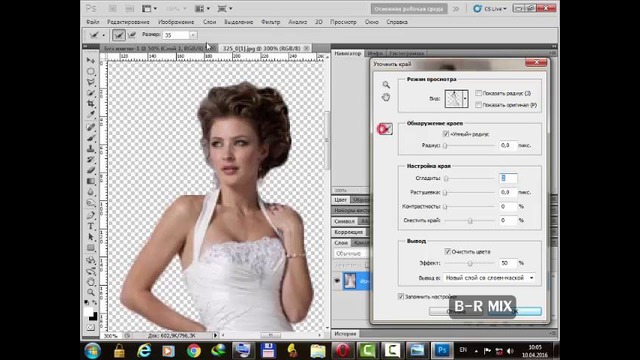Switch to 325_0[1].jpg document tab

265,48
